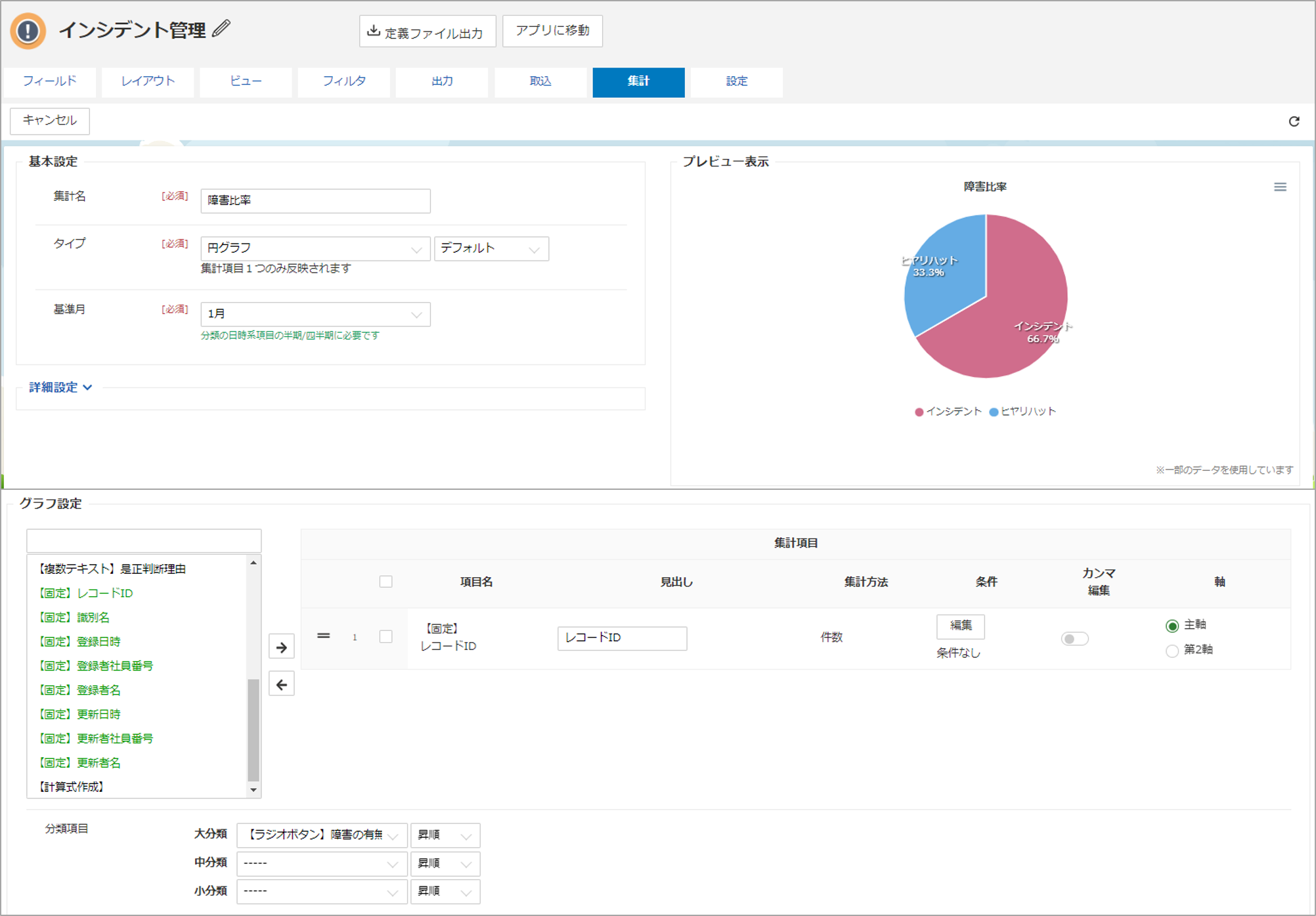Open the 中分類 field dropdown
This screenshot has height=916, width=1316.
point(322,863)
